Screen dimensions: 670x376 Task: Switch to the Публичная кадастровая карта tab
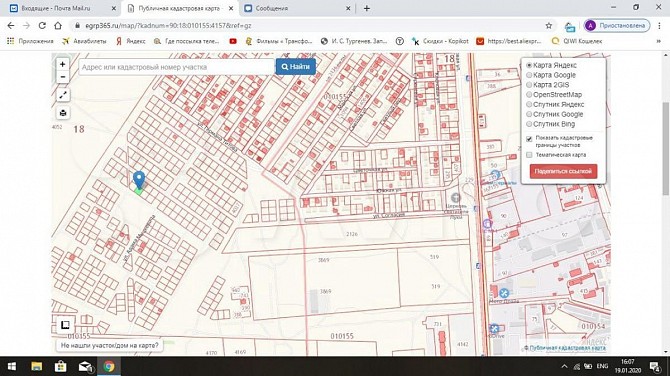click(179, 8)
